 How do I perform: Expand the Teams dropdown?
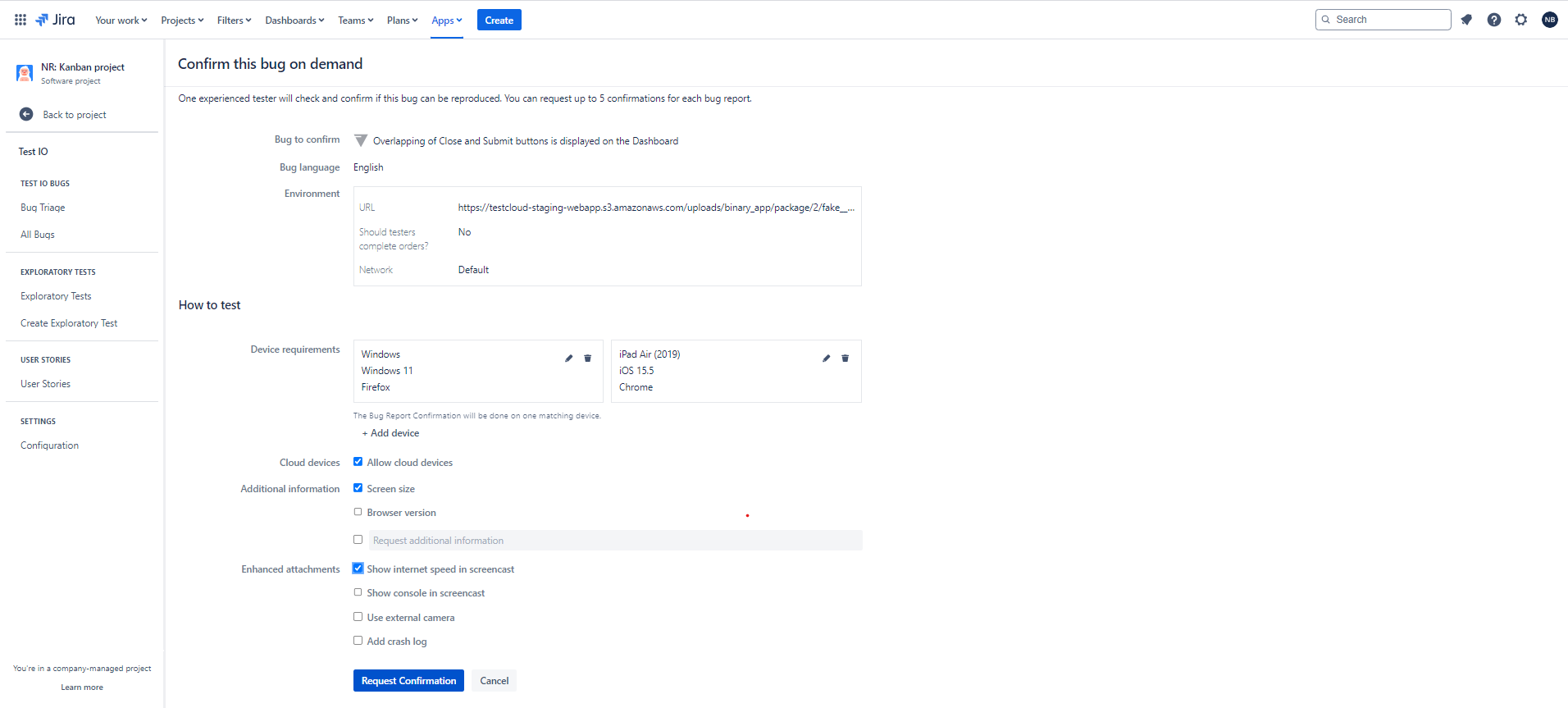(355, 21)
